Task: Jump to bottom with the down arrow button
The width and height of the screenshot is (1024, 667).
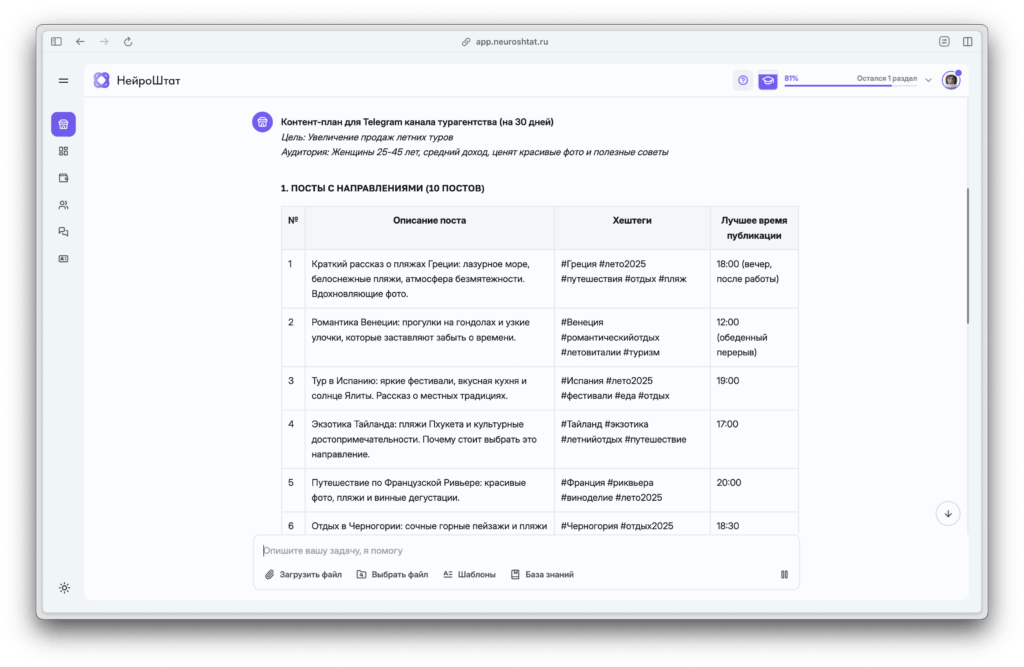Action: pos(948,513)
